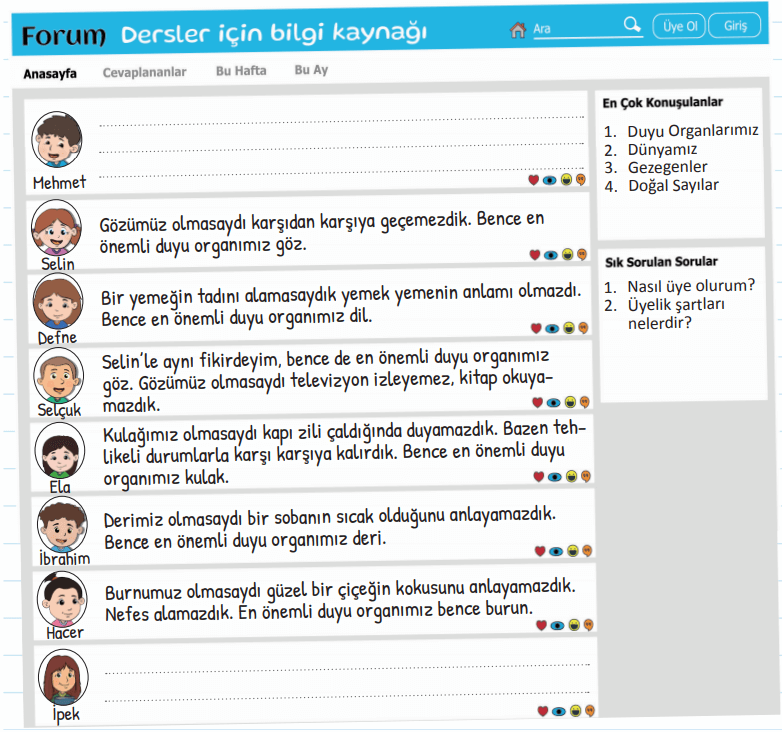Click Mehmet's avatar picture
782x732 pixels.
click(x=57, y=139)
